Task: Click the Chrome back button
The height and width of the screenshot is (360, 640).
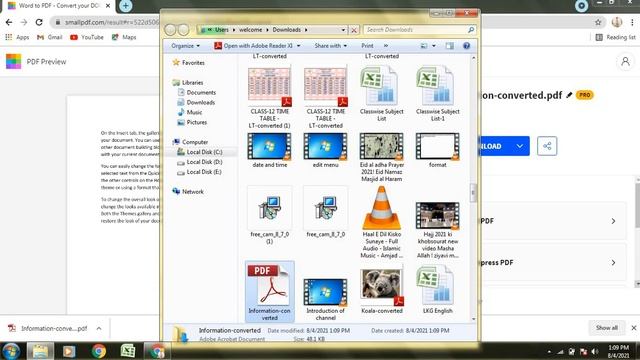Action: (9, 22)
